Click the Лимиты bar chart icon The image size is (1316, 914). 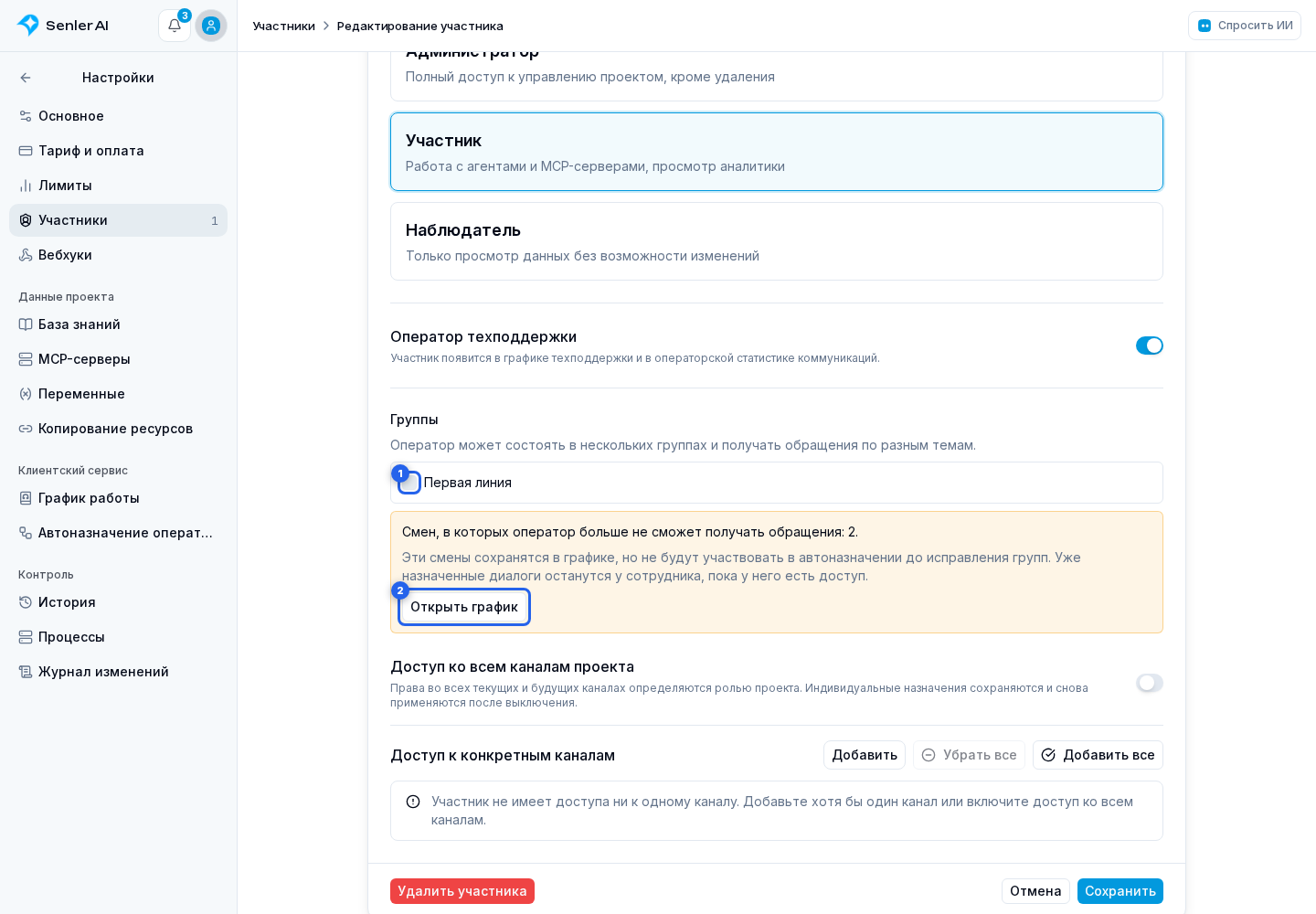point(26,186)
